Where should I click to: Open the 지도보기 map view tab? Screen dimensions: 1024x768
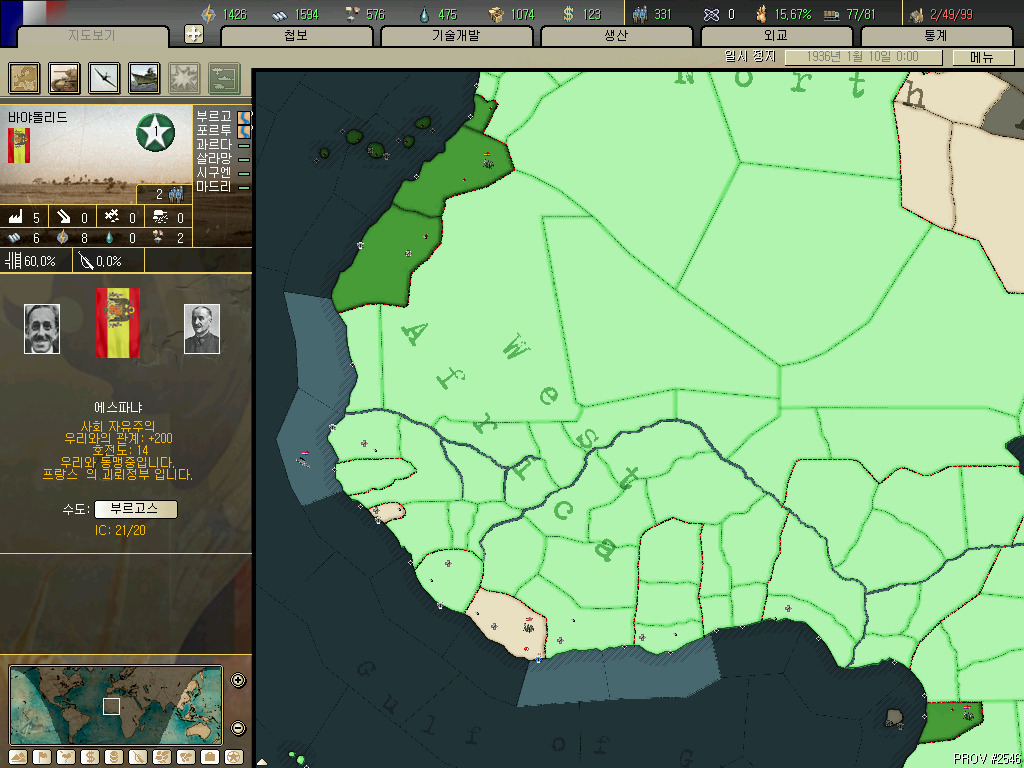[x=92, y=35]
